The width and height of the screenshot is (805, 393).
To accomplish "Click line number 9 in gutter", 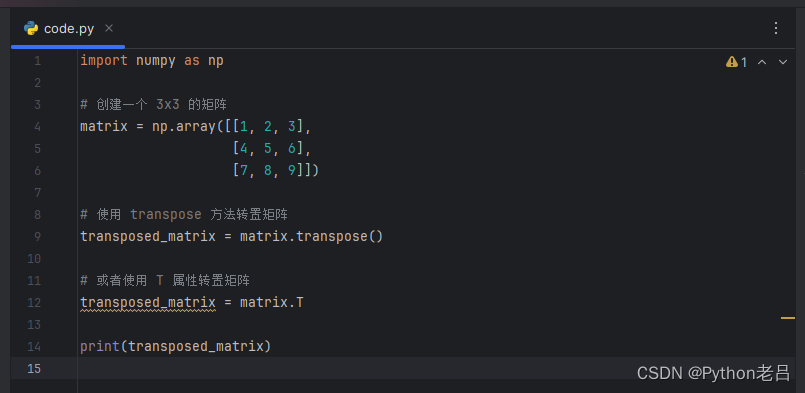I will tap(37, 237).
